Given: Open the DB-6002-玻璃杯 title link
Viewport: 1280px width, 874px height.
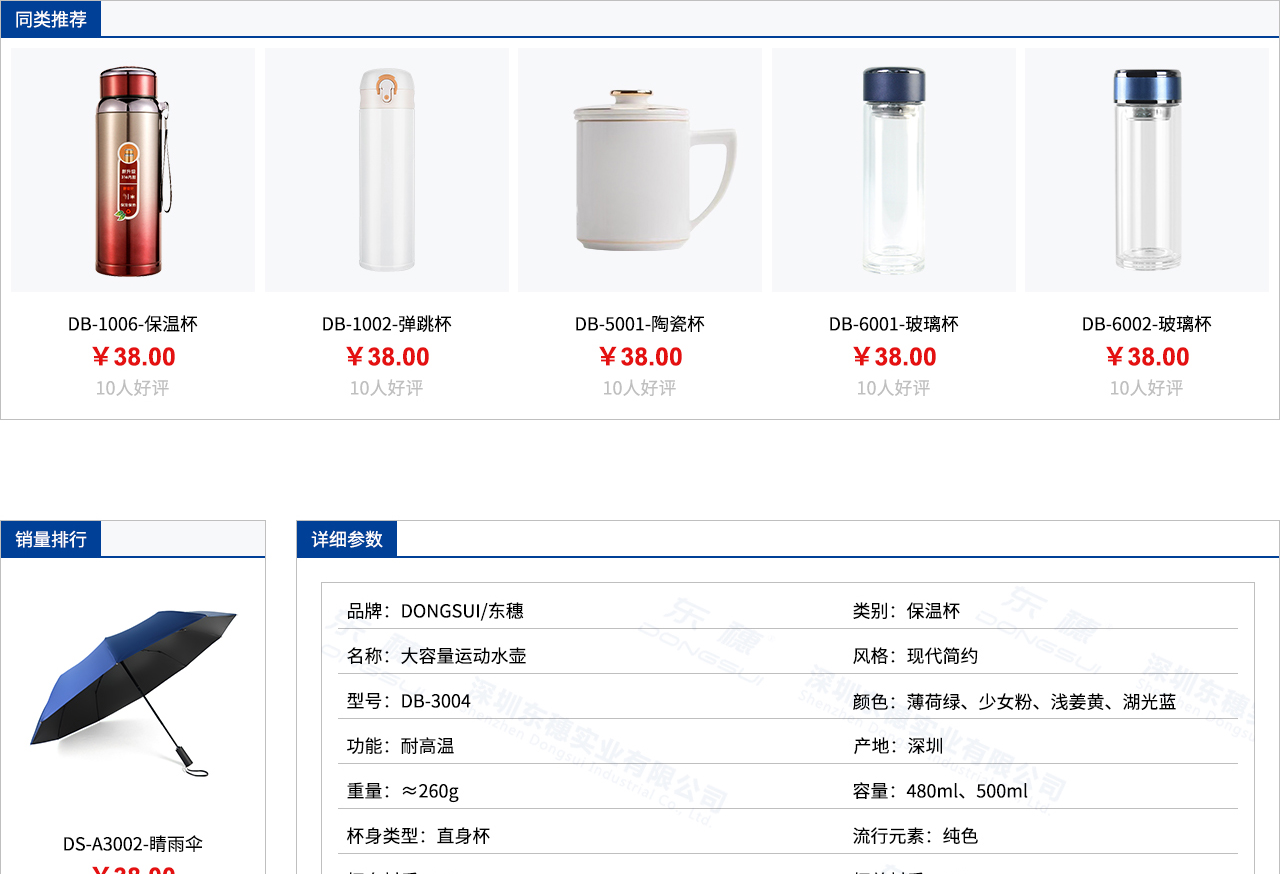Looking at the screenshot, I should click(1147, 324).
